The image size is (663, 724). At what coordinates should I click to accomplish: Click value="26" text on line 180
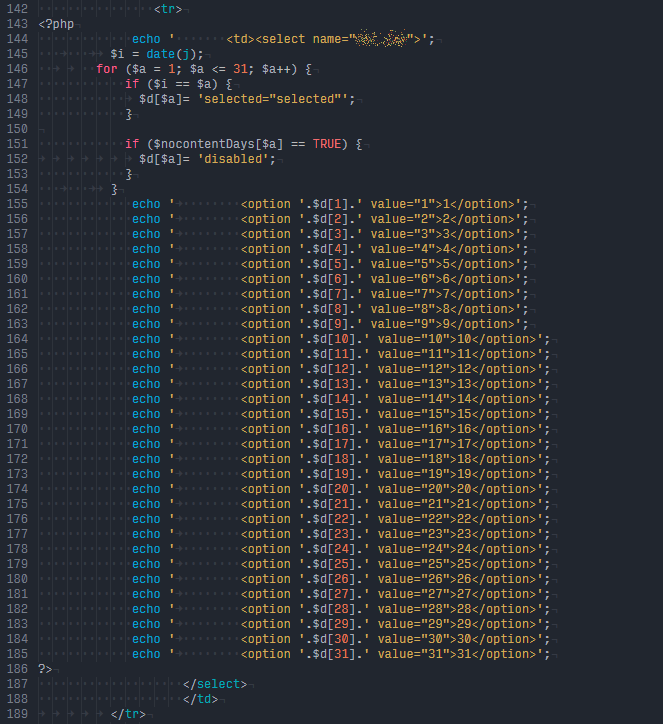tap(414, 579)
